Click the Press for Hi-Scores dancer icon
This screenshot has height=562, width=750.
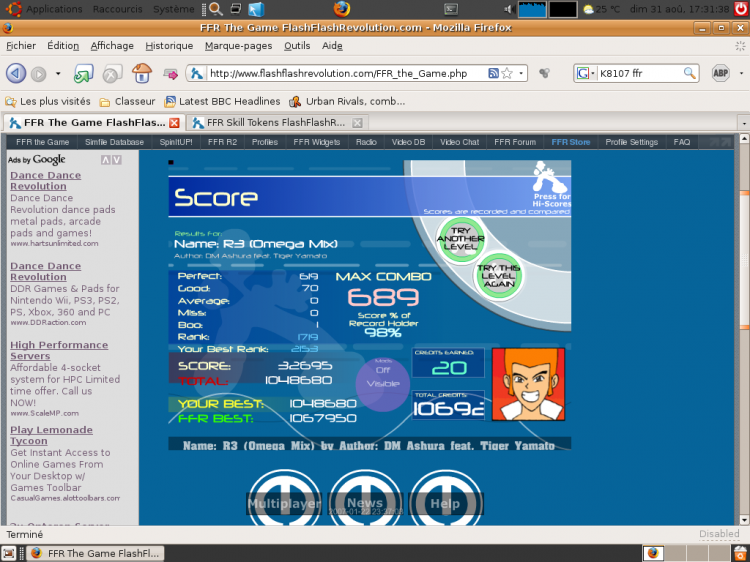click(x=551, y=184)
